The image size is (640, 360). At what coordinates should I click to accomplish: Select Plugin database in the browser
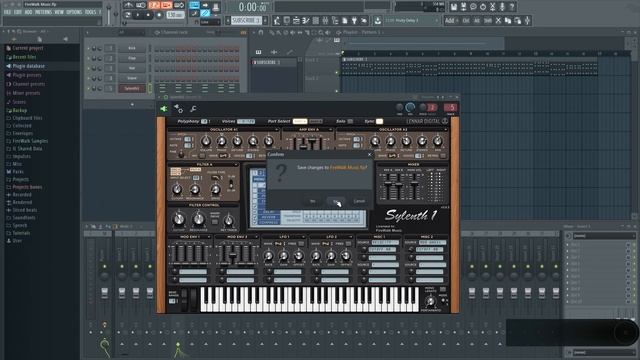28,66
